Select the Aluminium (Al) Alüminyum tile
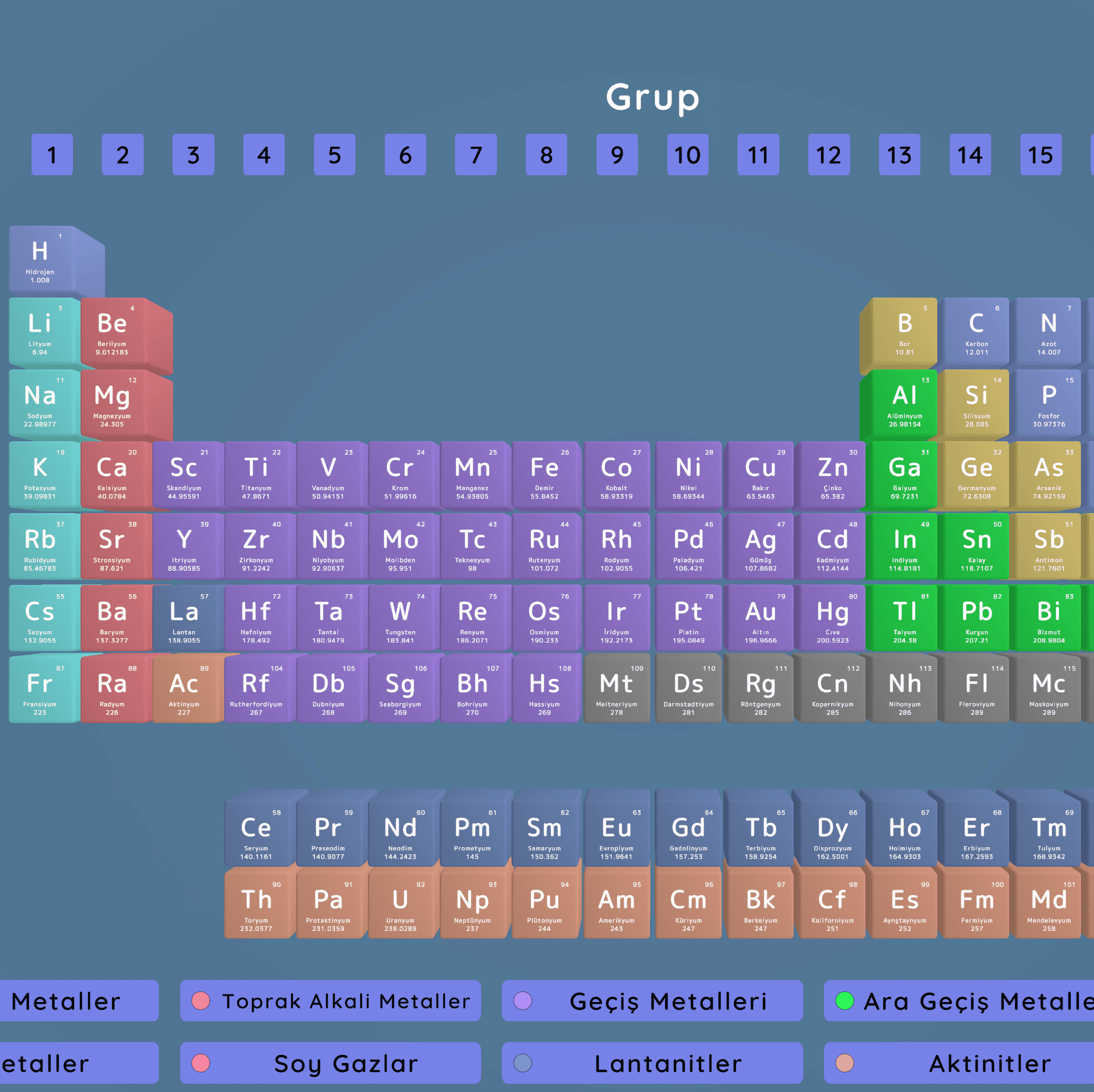 click(x=904, y=404)
